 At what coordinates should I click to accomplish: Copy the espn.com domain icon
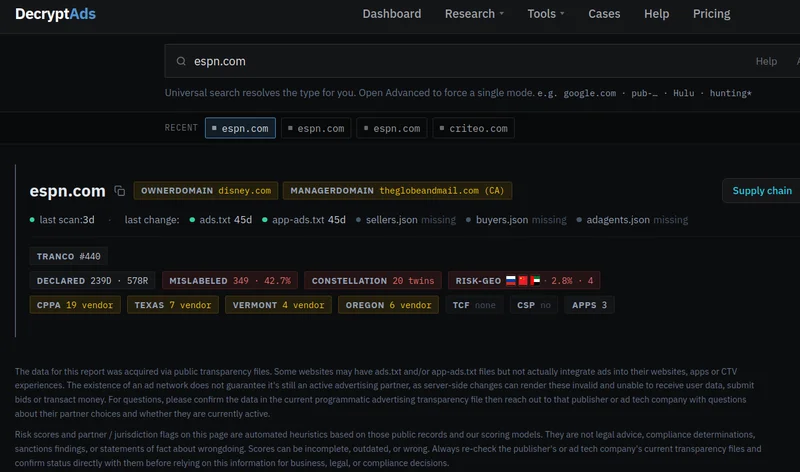click(x=119, y=191)
